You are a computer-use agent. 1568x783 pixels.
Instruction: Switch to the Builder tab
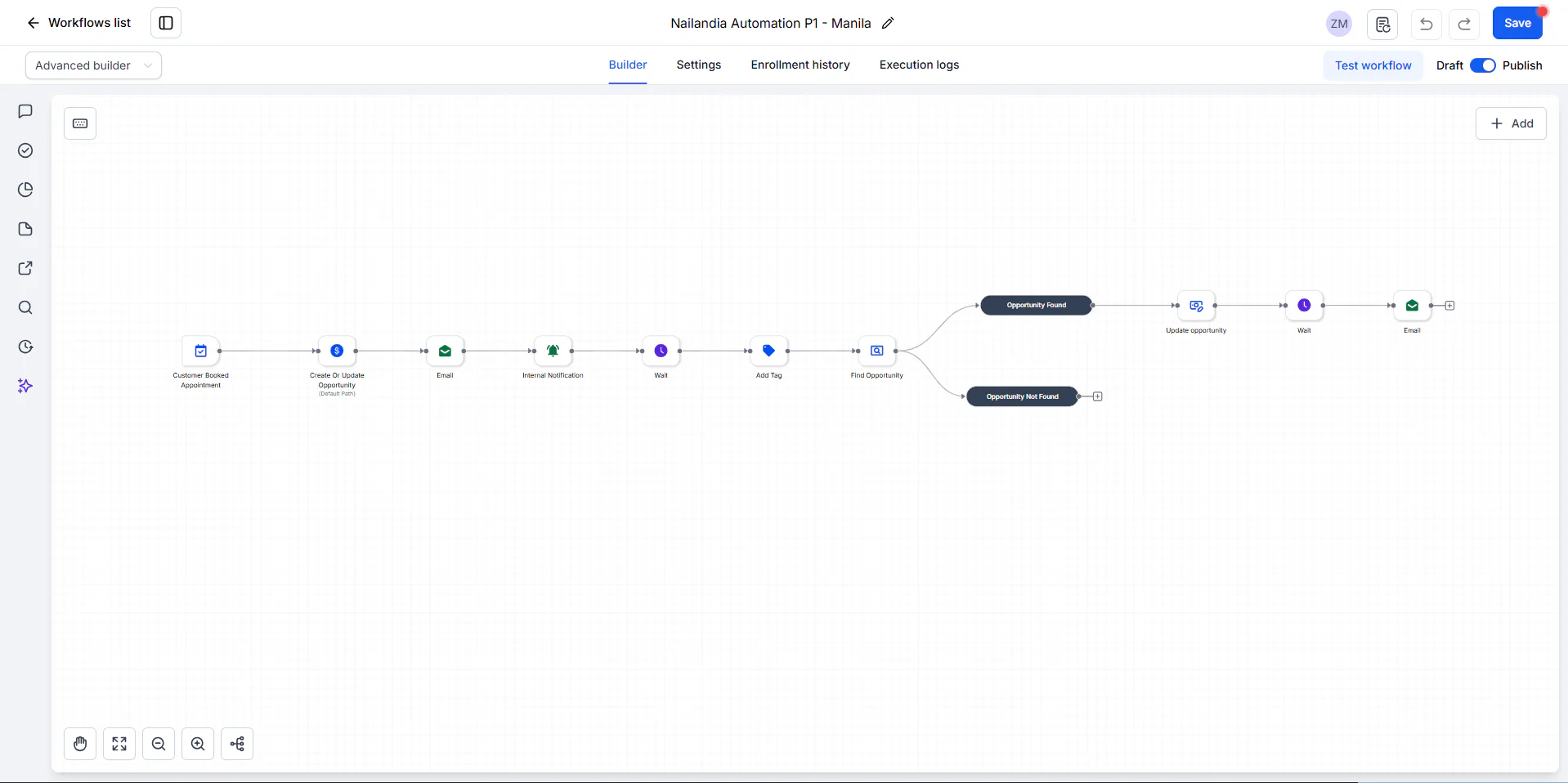click(x=628, y=65)
